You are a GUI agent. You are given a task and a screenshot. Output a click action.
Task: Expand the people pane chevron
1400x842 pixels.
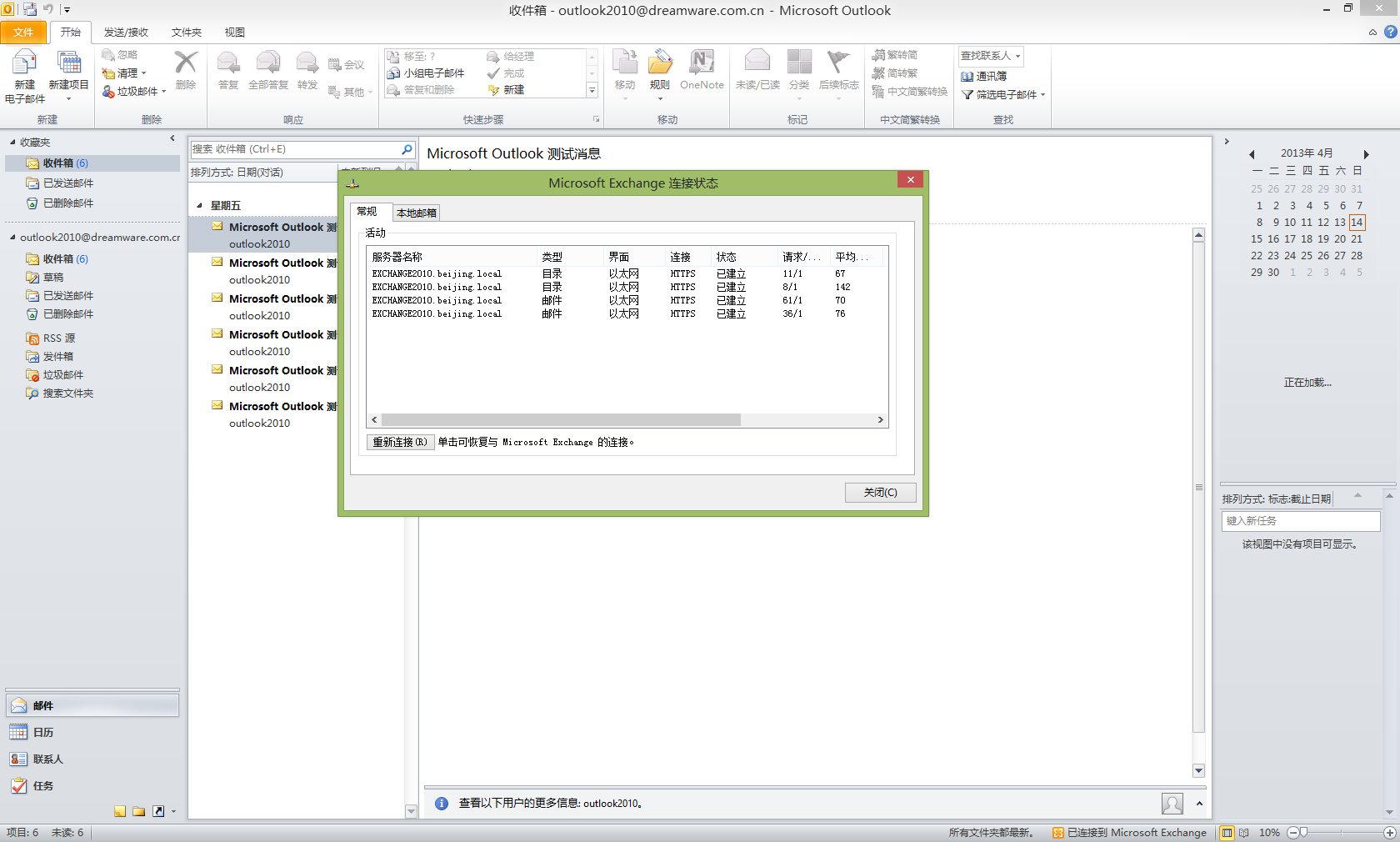coord(1199,804)
